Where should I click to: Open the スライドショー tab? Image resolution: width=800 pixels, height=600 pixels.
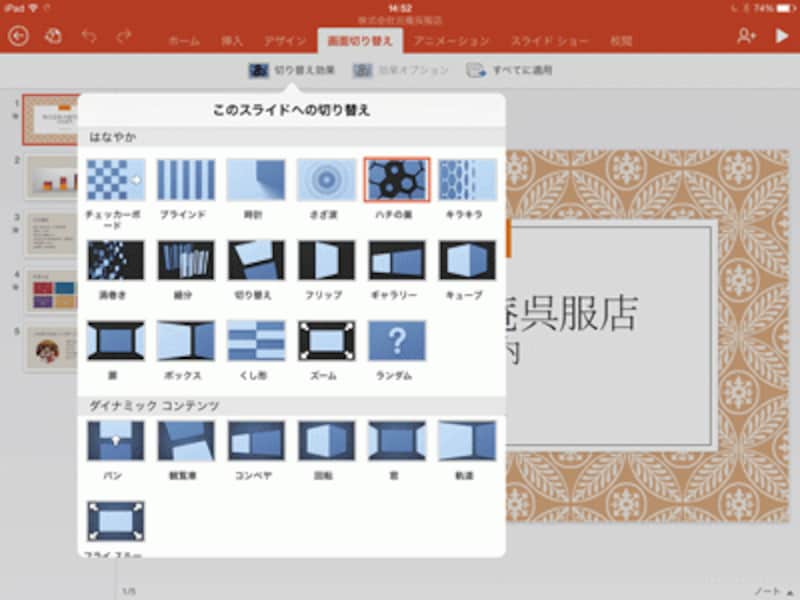click(550, 41)
